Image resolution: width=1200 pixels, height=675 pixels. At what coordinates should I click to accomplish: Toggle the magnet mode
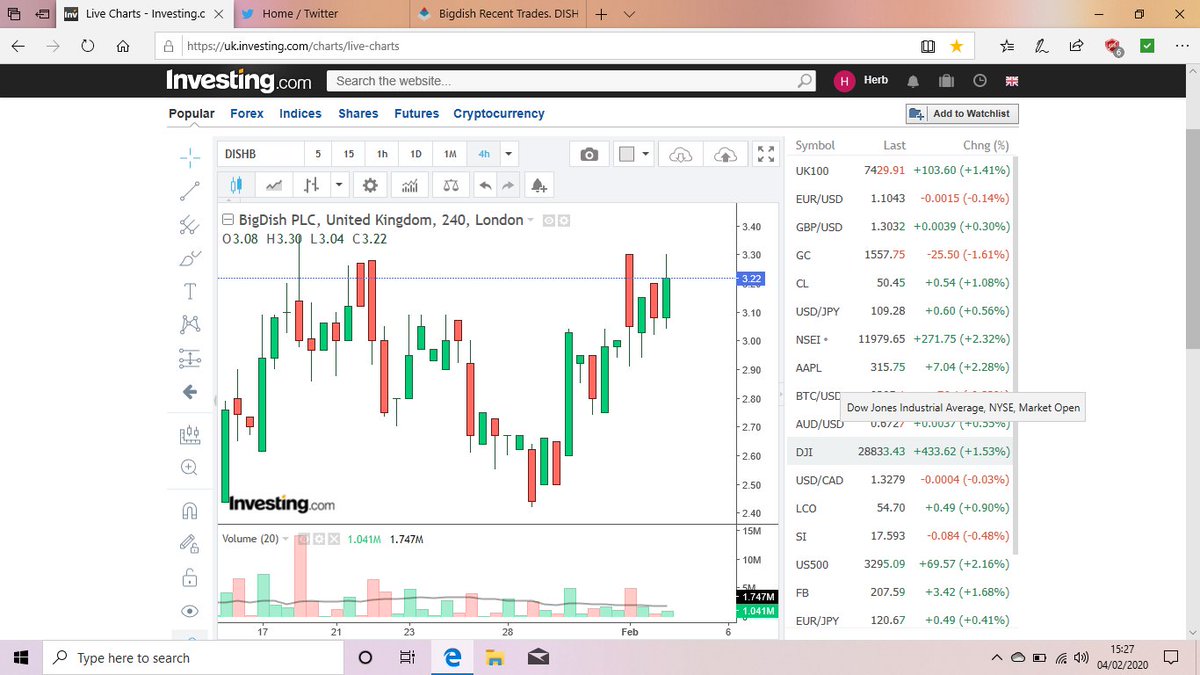(x=189, y=510)
